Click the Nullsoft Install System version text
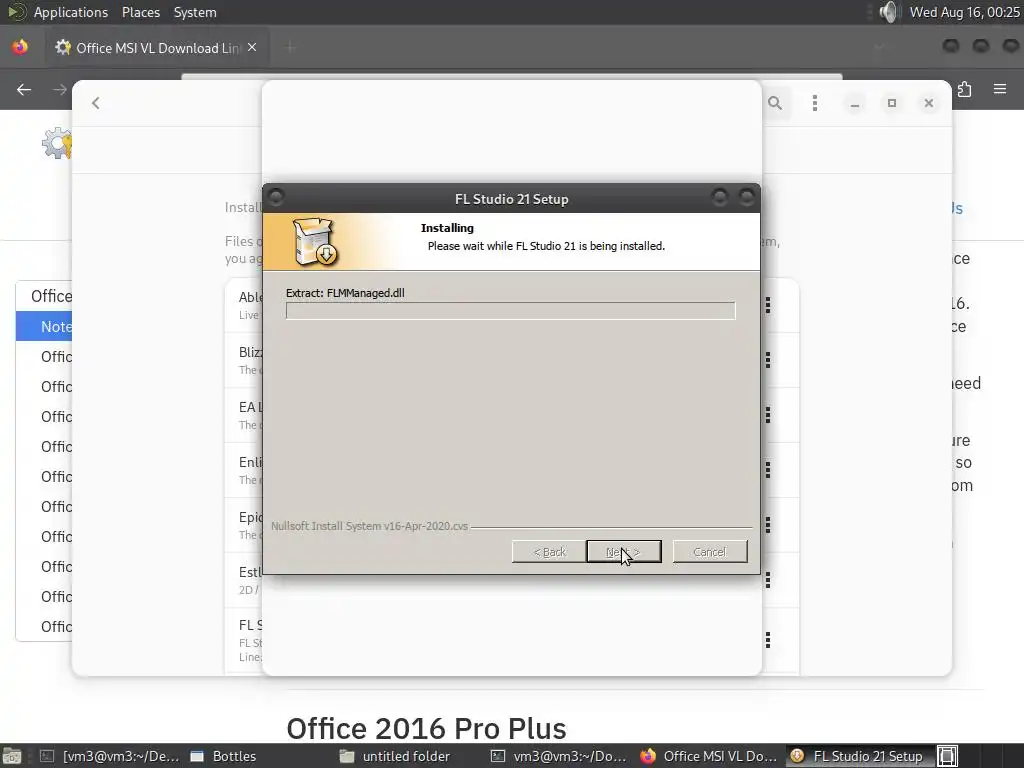Image resolution: width=1024 pixels, height=768 pixels. pos(370,526)
